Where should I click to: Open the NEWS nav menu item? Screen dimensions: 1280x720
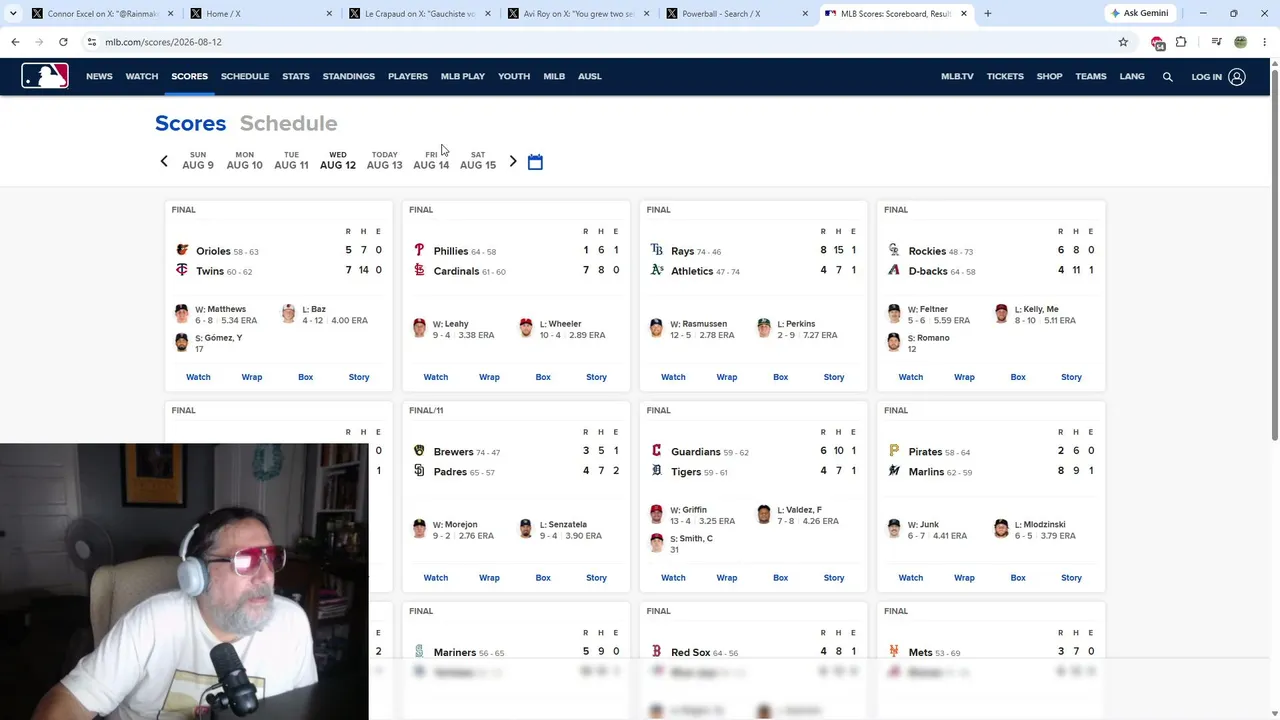(x=99, y=77)
